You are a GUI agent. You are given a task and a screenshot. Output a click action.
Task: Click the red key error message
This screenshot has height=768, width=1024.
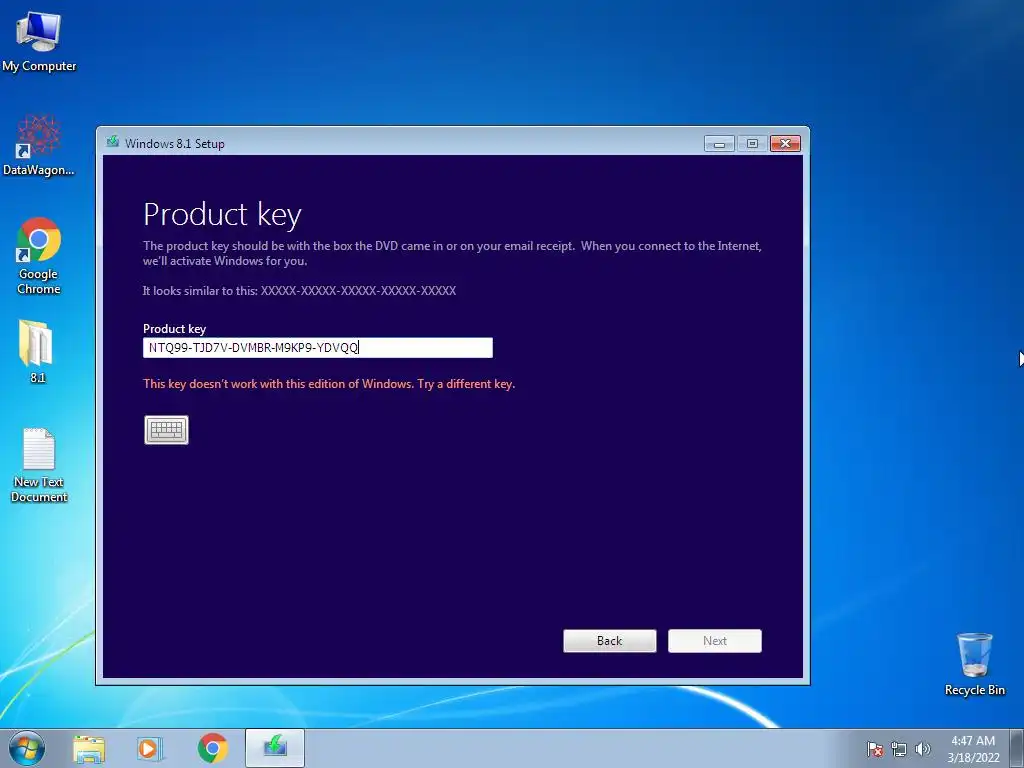(x=329, y=384)
